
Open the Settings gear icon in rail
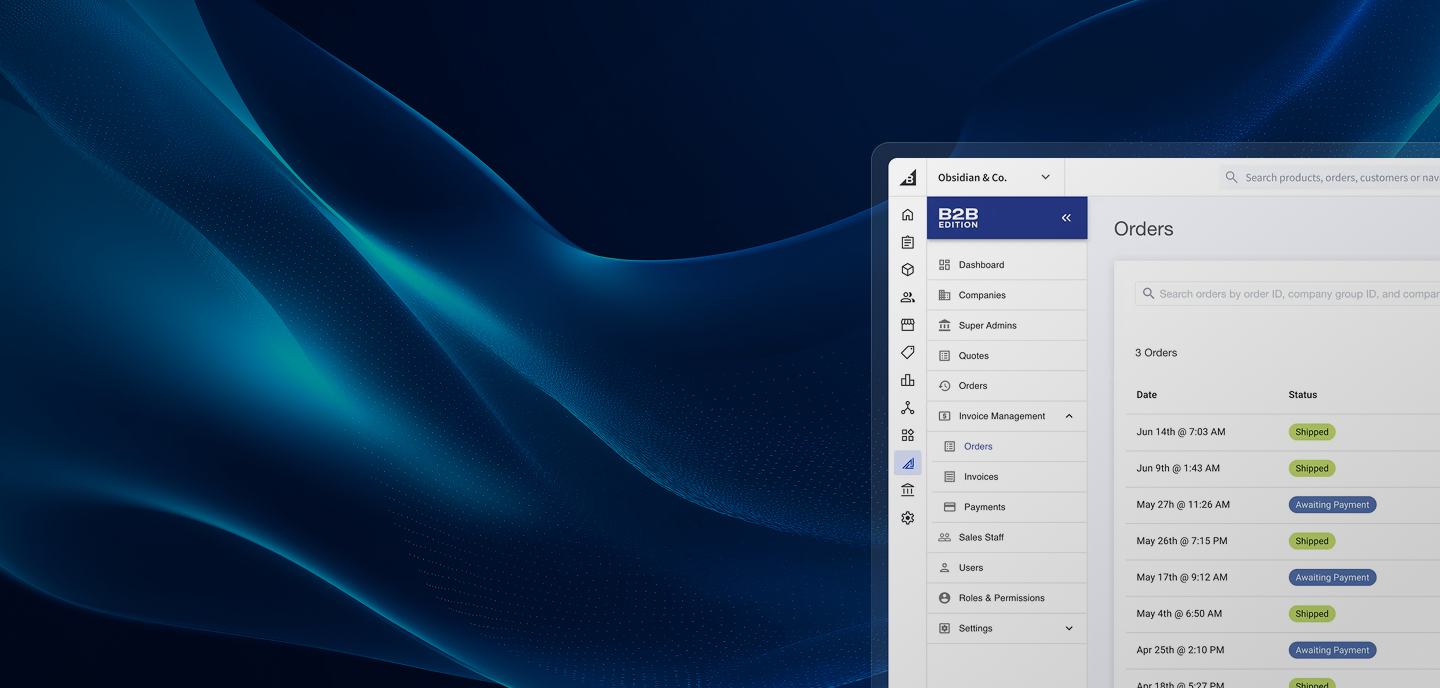tap(907, 518)
